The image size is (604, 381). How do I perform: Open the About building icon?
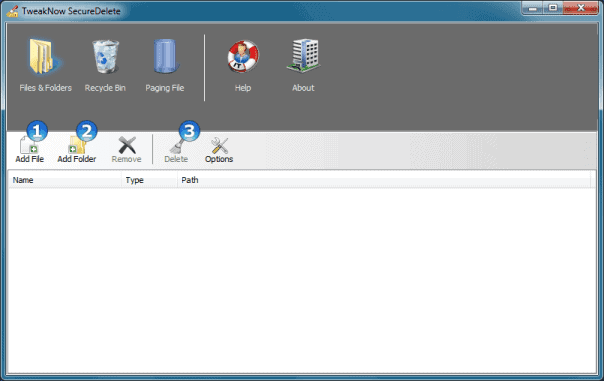click(x=304, y=56)
